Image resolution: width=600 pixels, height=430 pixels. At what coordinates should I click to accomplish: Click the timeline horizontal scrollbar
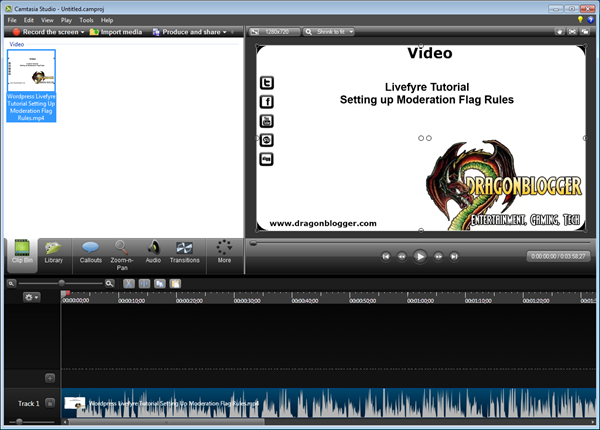pyautogui.click(x=166, y=422)
